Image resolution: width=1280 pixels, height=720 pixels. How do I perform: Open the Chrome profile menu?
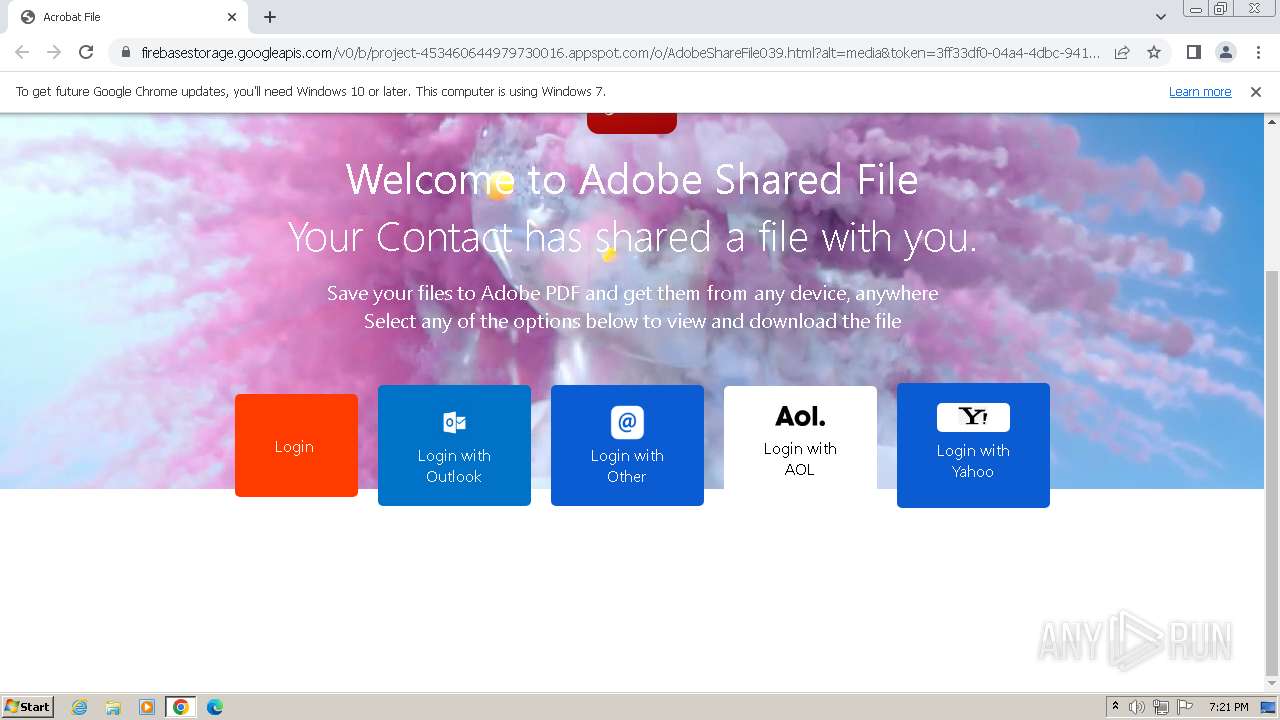(1225, 52)
